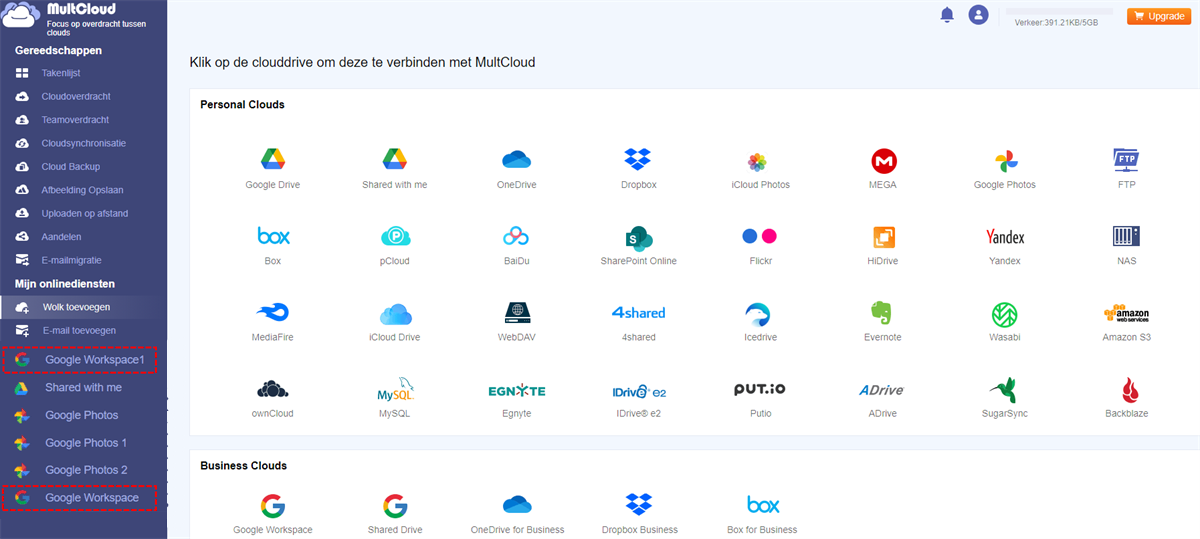The image size is (1200, 539).
Task: Add Google Photos from Personal Clouds grid
Action: pos(1005,160)
